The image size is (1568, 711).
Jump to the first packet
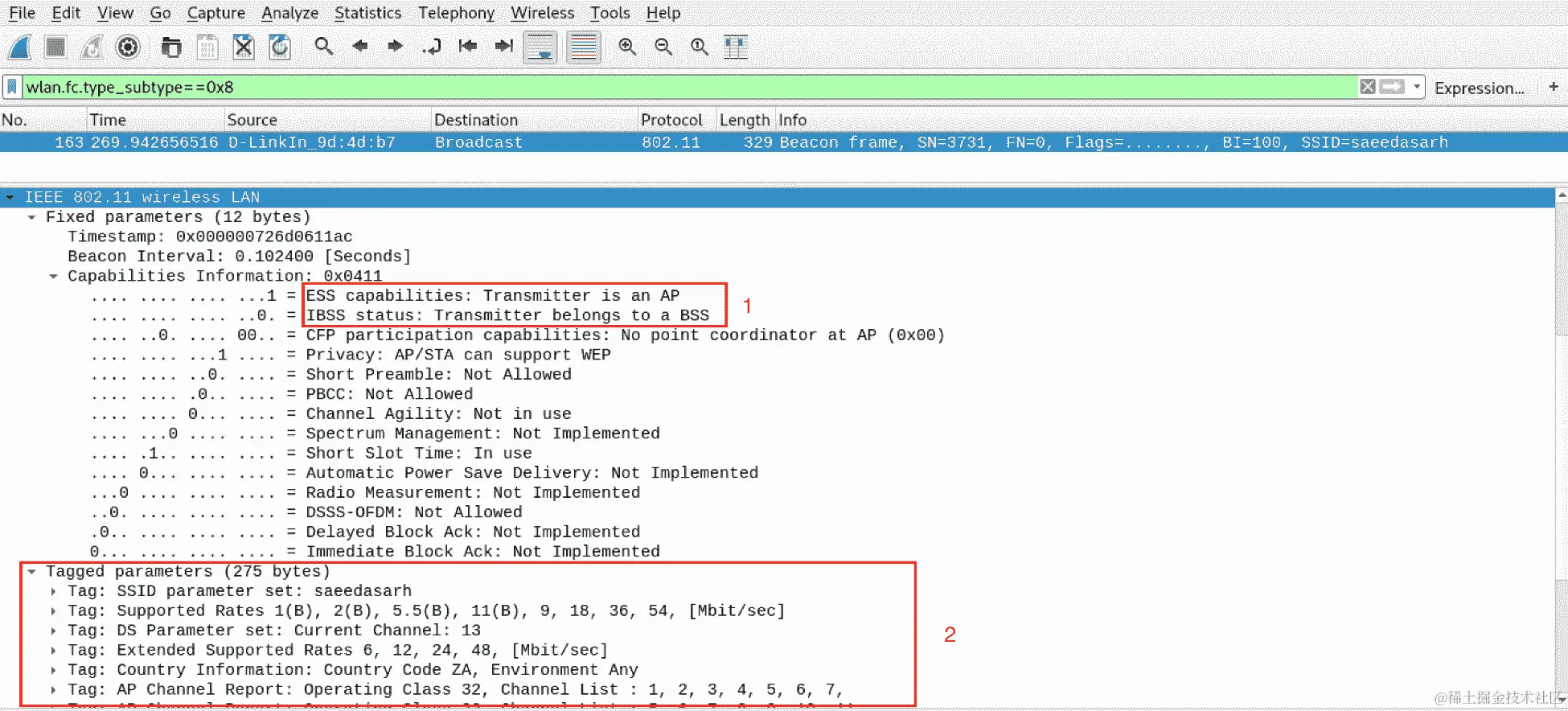click(x=467, y=47)
